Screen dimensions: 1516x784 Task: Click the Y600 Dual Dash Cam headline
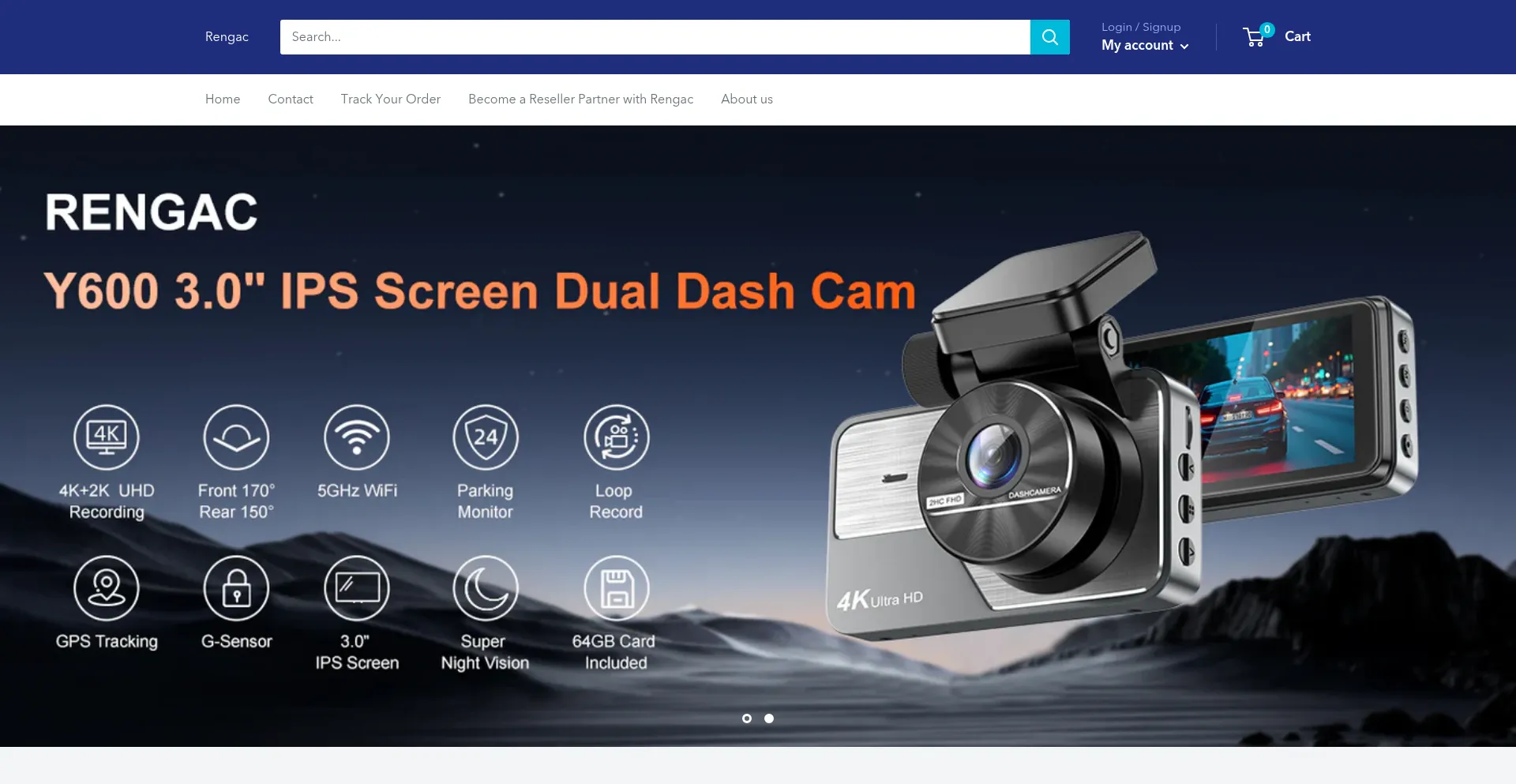480,291
